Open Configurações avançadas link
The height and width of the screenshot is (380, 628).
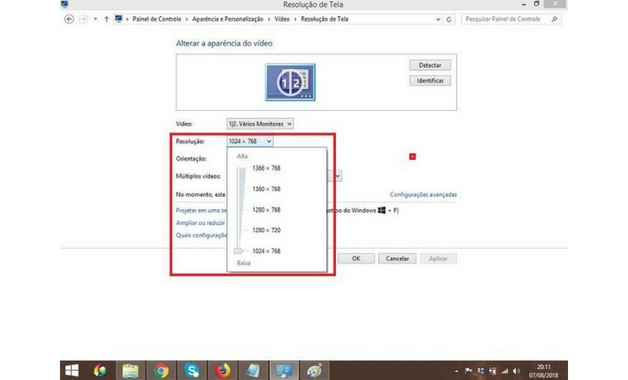coord(423,195)
